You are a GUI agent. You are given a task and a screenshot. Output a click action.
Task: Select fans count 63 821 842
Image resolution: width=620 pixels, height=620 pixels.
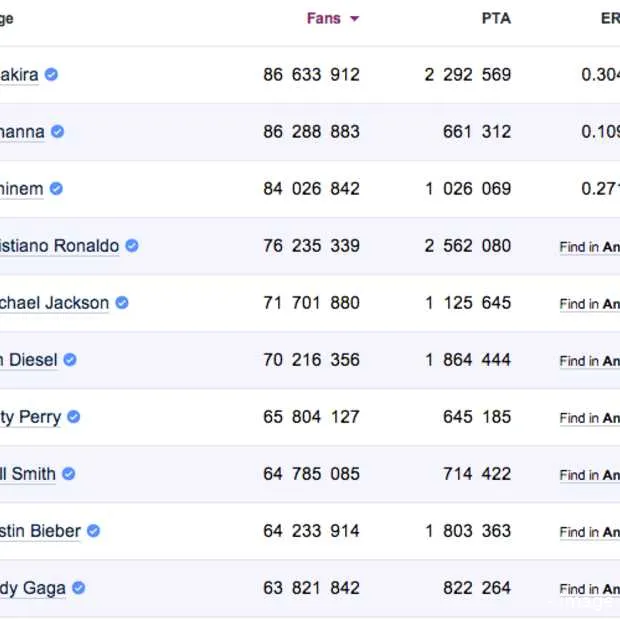(x=312, y=588)
